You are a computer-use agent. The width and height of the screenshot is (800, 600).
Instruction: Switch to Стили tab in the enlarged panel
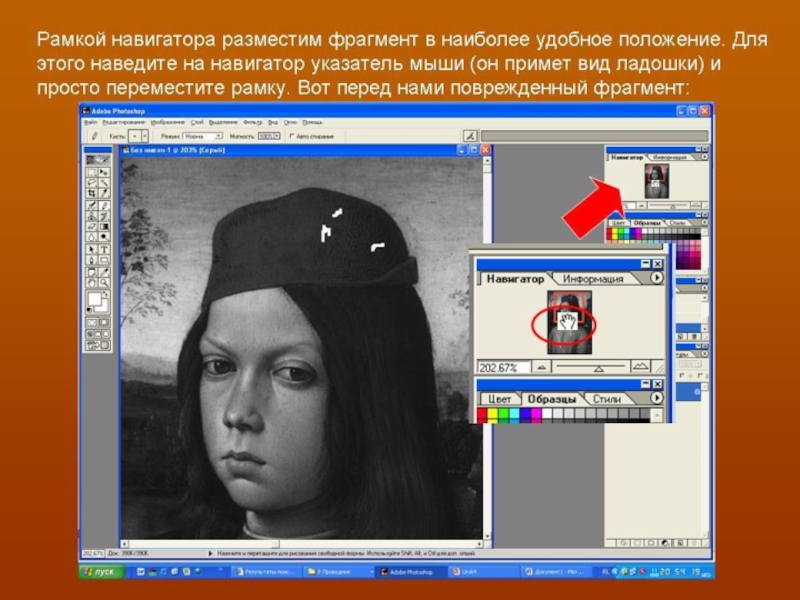[x=607, y=399]
